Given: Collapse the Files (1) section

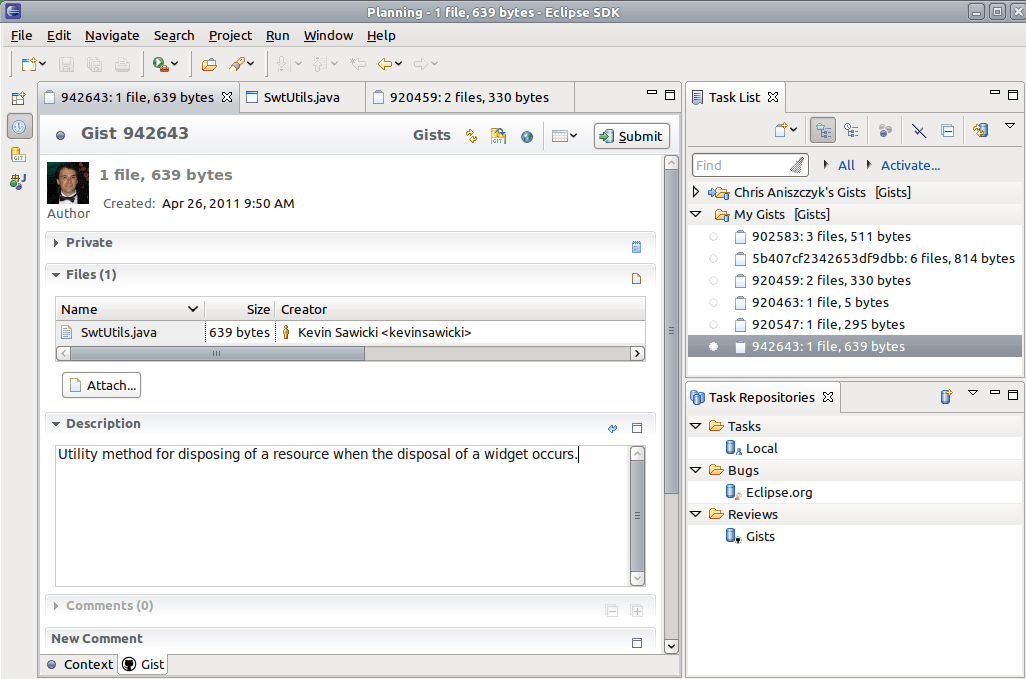Looking at the screenshot, I should pyautogui.click(x=57, y=275).
